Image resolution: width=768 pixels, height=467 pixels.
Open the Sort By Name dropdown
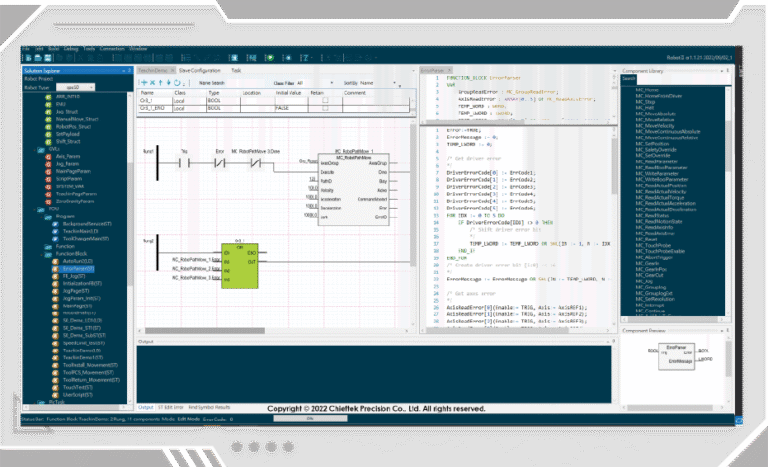coord(377,83)
